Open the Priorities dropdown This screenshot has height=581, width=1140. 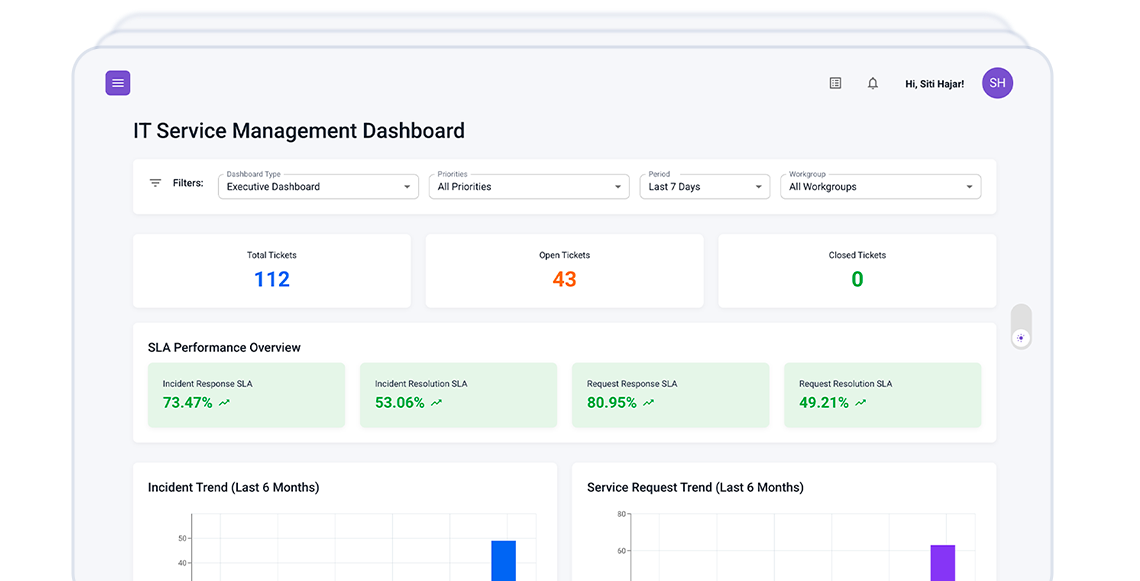tap(529, 186)
